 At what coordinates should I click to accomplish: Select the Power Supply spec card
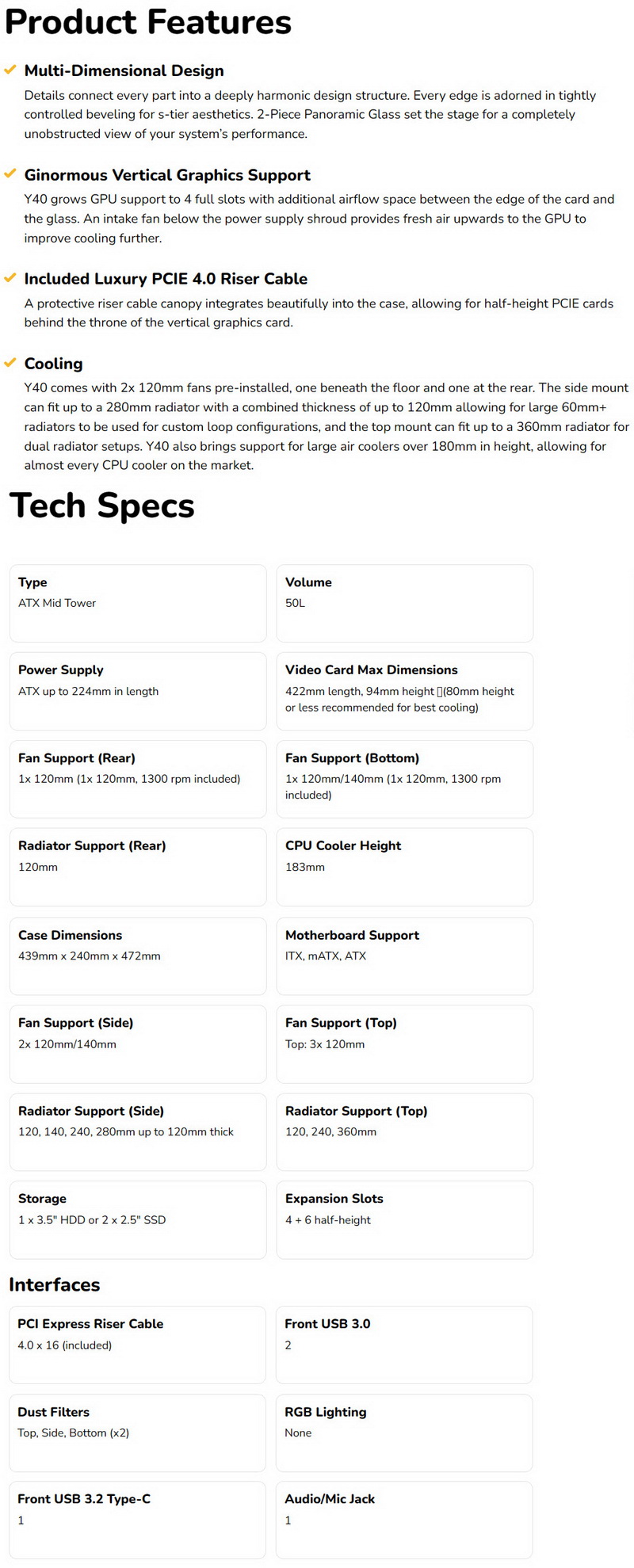138,691
